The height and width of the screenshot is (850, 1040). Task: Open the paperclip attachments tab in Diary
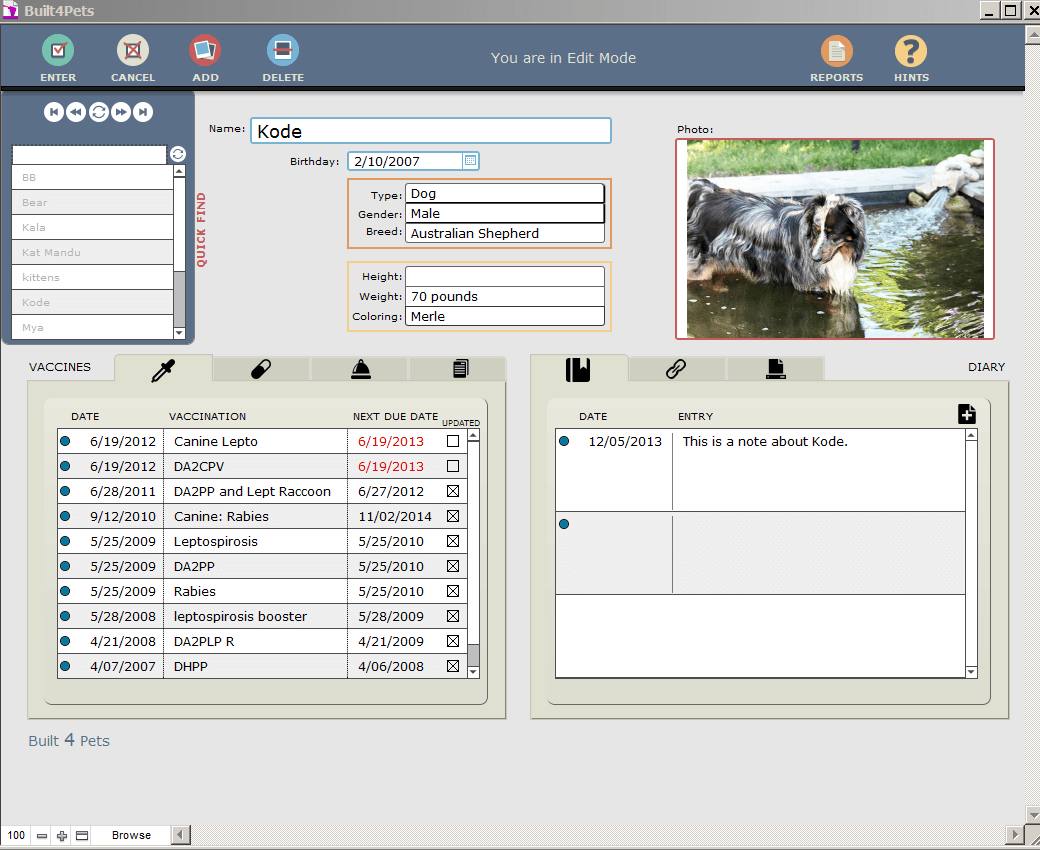point(676,368)
